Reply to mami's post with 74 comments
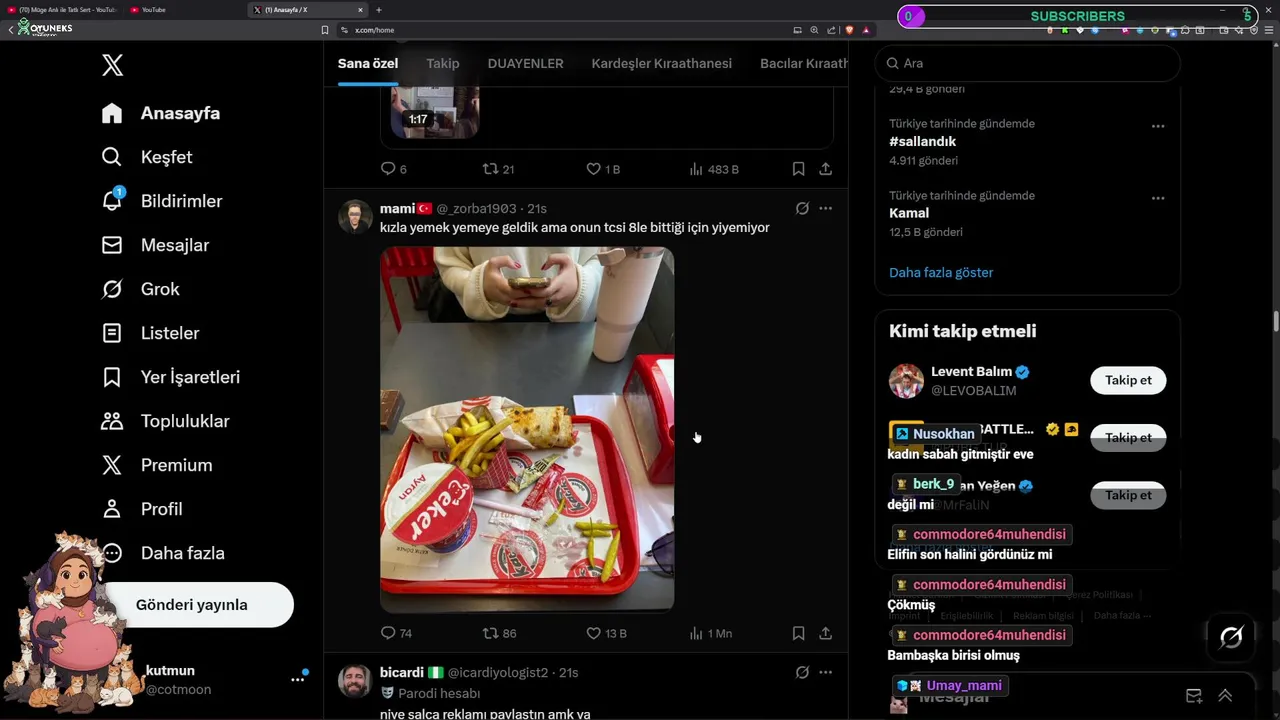 pyautogui.click(x=397, y=633)
